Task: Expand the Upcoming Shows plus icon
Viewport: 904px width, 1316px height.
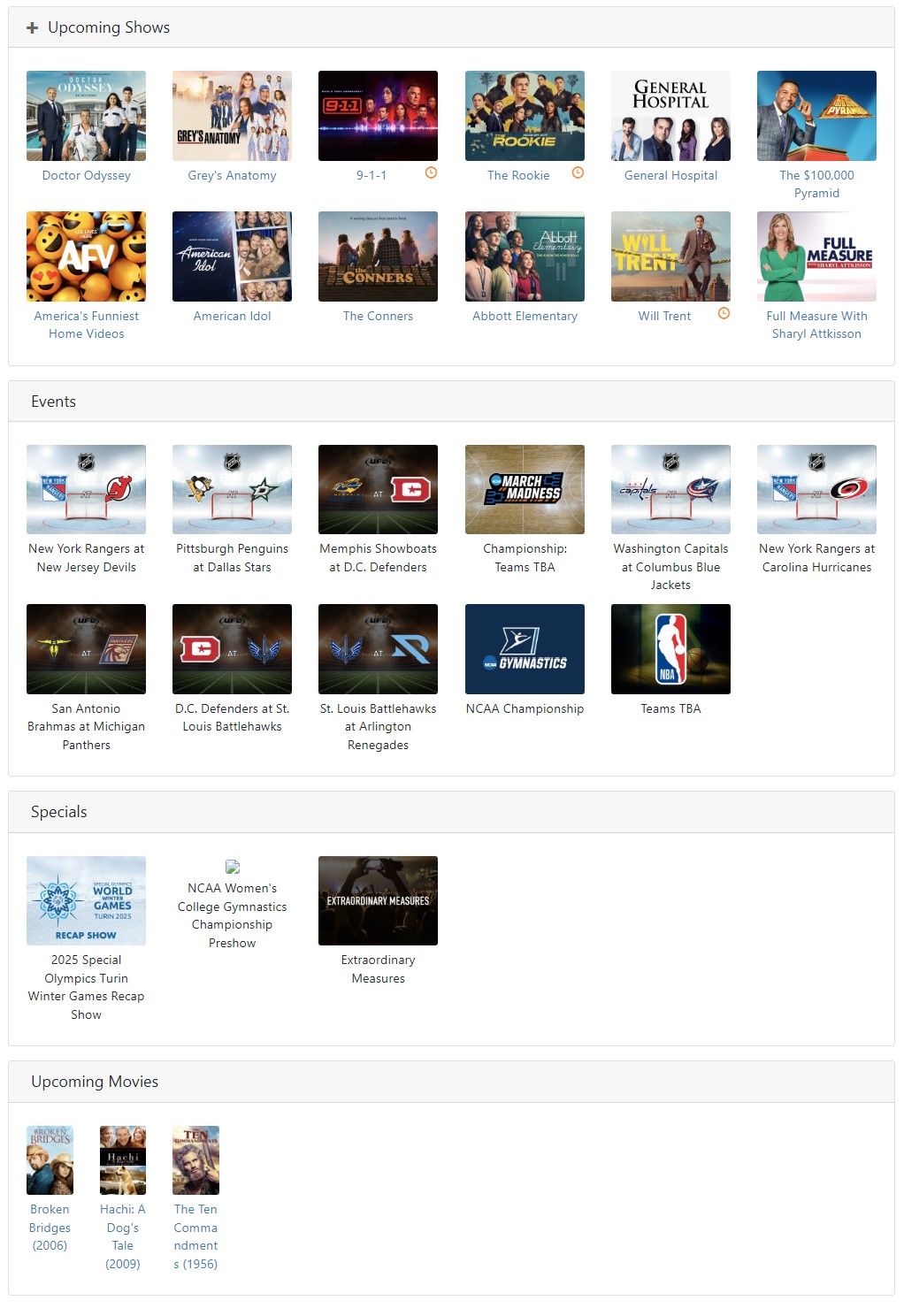Action: pos(32,28)
